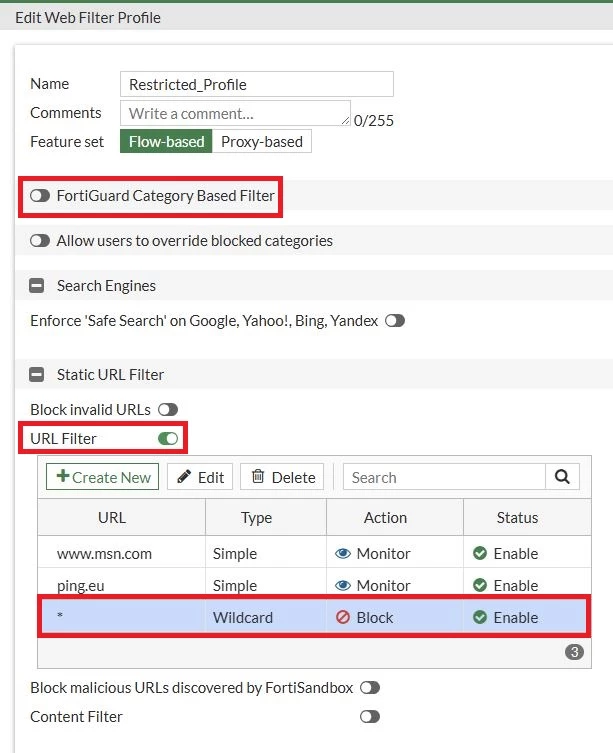This screenshot has width=613, height=753.
Task: Click Enable check icon in wildcard row
Action: [480, 617]
